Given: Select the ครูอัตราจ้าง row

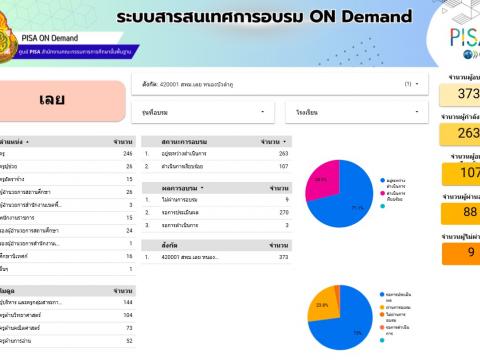Looking at the screenshot, I should click(x=67, y=179).
